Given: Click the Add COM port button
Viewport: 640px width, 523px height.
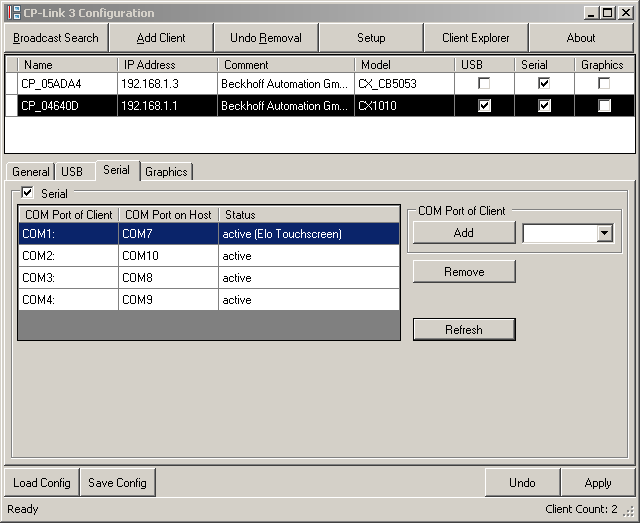Looking at the screenshot, I should click(x=464, y=233).
